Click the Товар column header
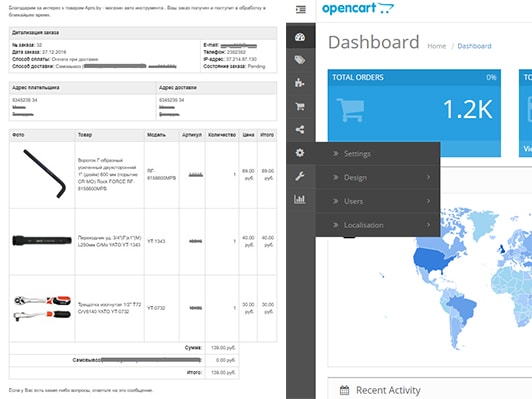 [x=85, y=135]
